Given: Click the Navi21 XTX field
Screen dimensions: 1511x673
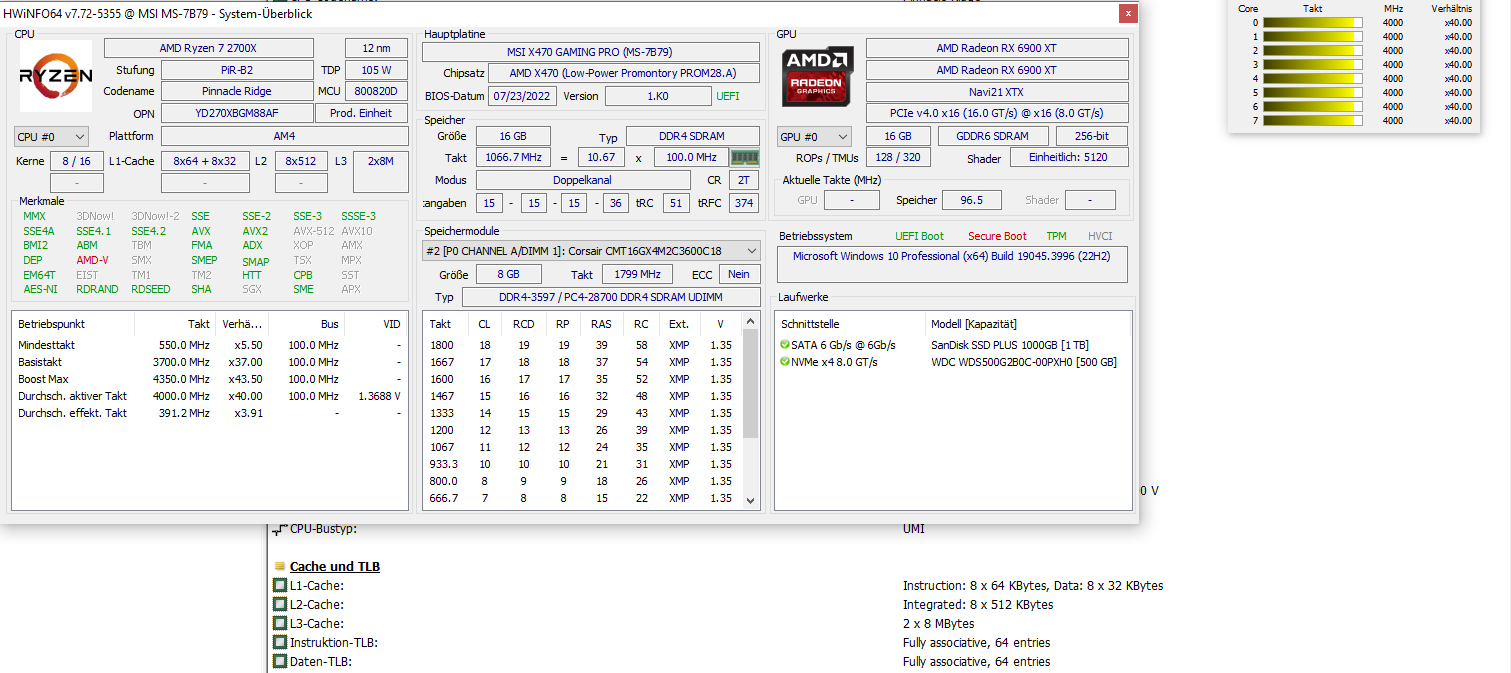Looking at the screenshot, I should coord(997,91).
